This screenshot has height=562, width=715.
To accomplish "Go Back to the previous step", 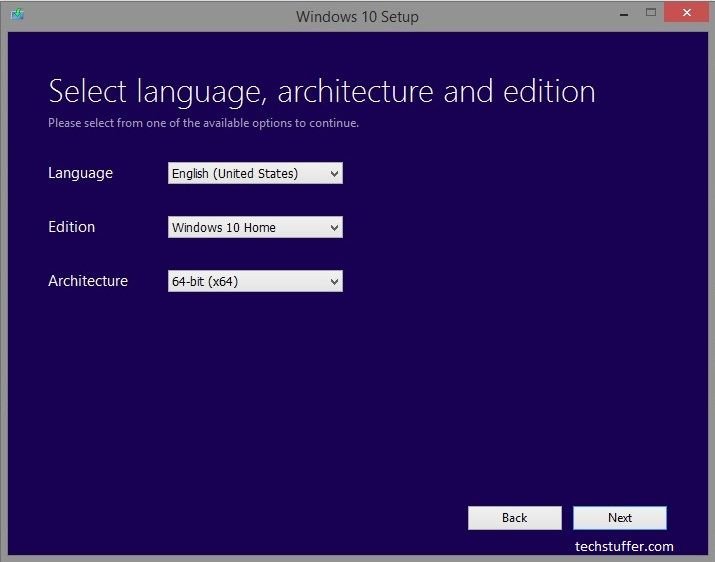I will point(515,518).
